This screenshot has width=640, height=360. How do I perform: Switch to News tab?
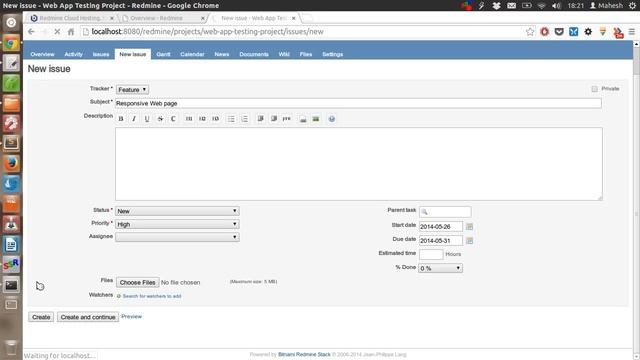[222, 54]
